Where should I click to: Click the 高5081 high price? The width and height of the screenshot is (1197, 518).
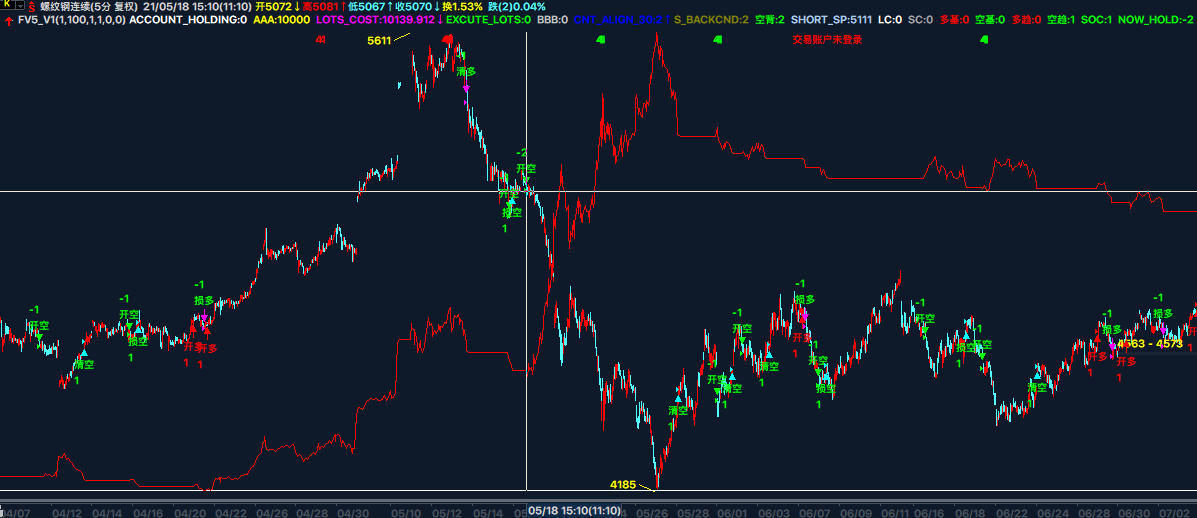point(320,7)
